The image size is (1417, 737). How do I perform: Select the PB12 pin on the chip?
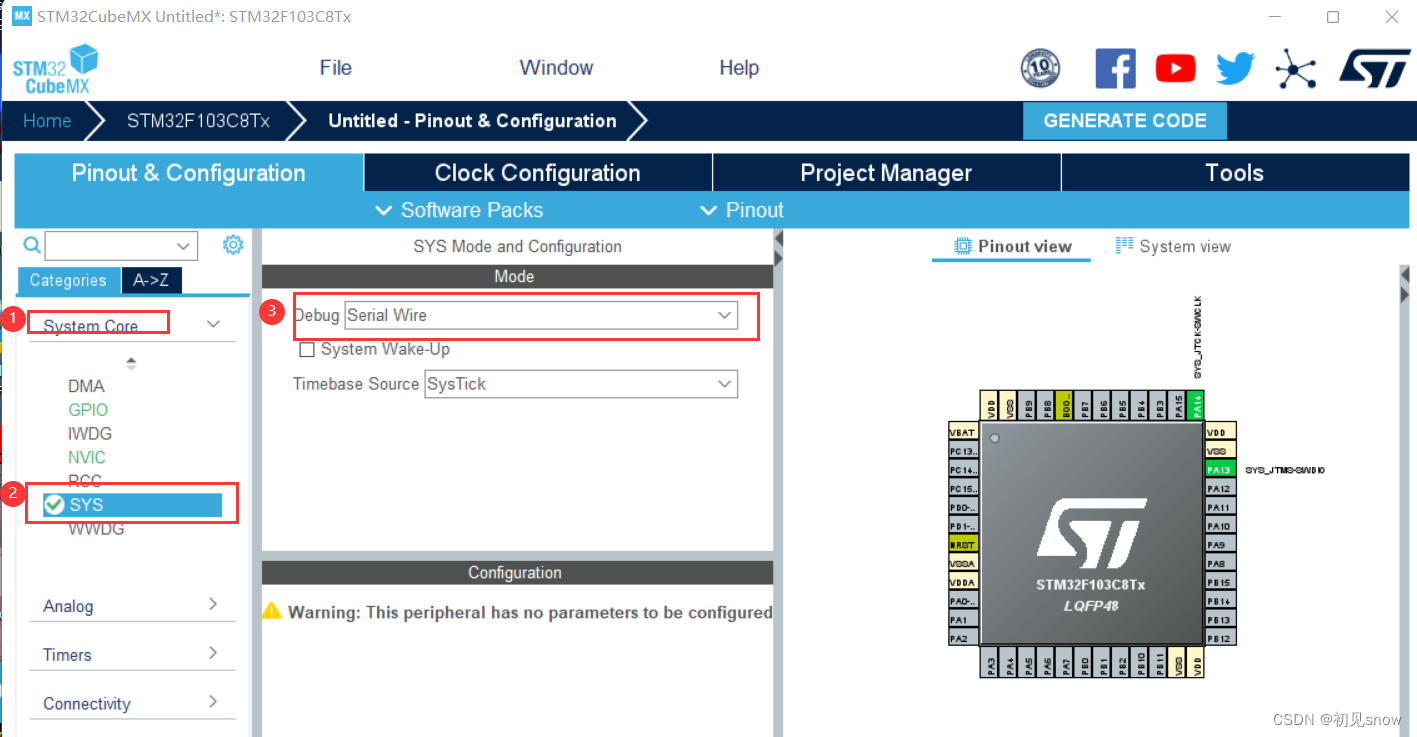click(1220, 638)
